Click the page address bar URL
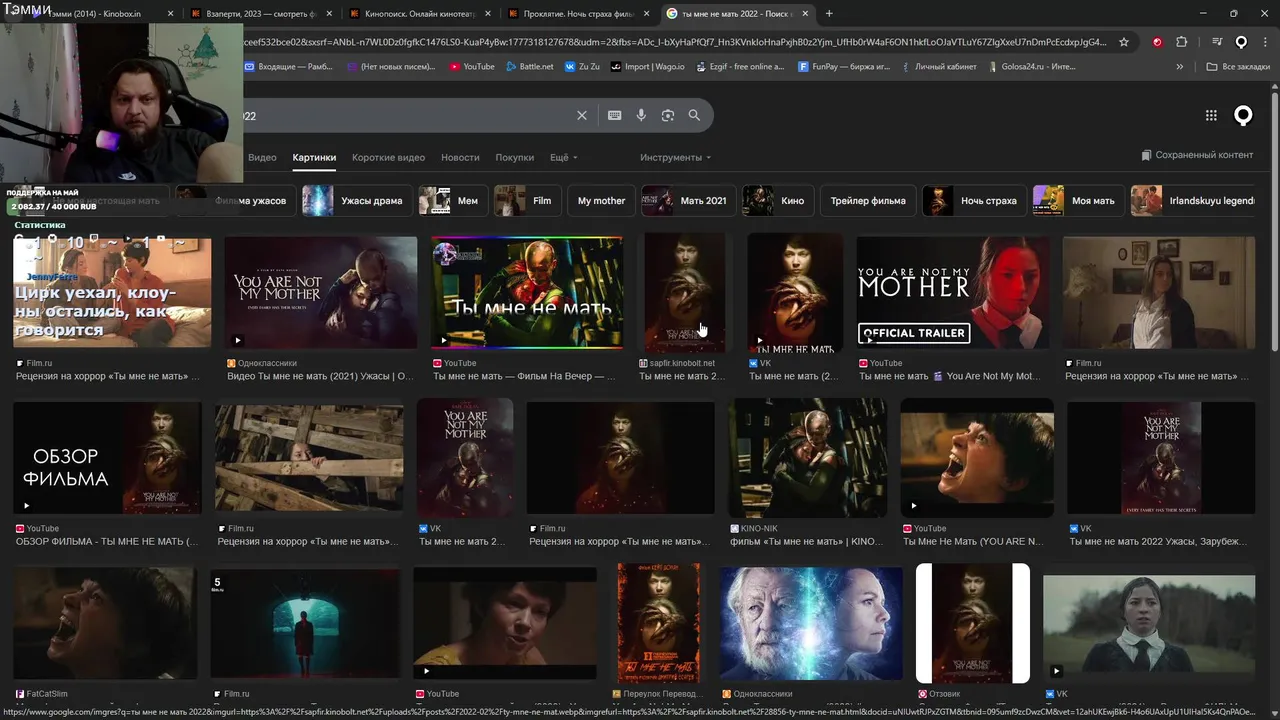The width and height of the screenshot is (1280, 720). tap(675, 42)
